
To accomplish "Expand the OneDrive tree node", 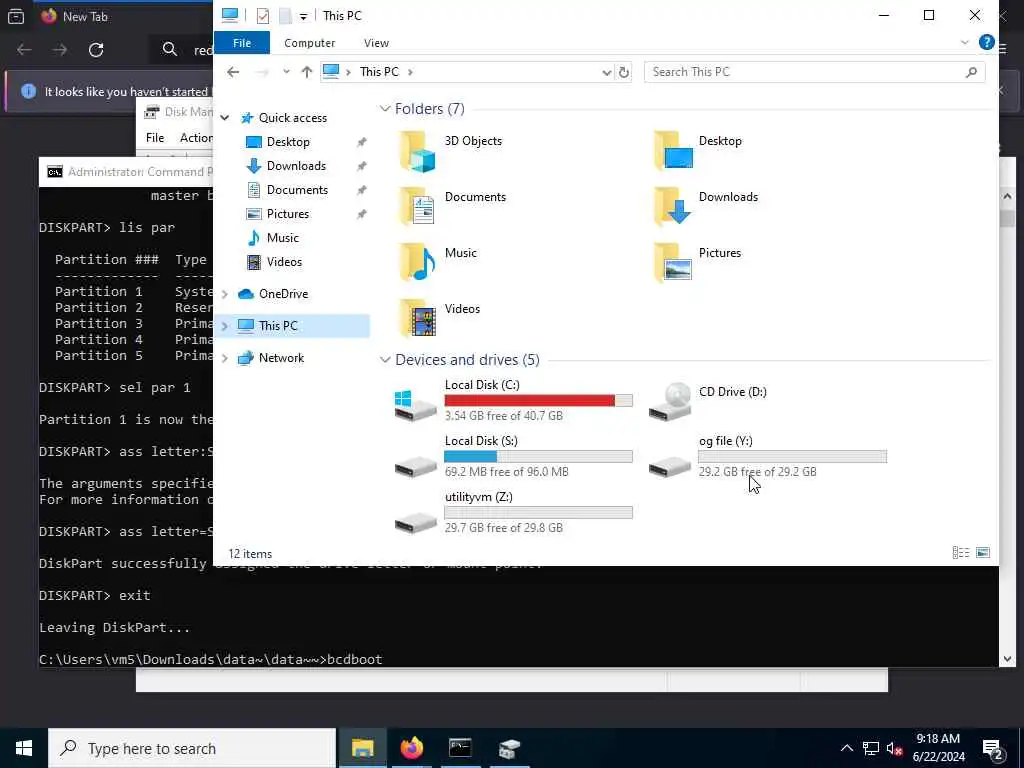I will tap(225, 294).
